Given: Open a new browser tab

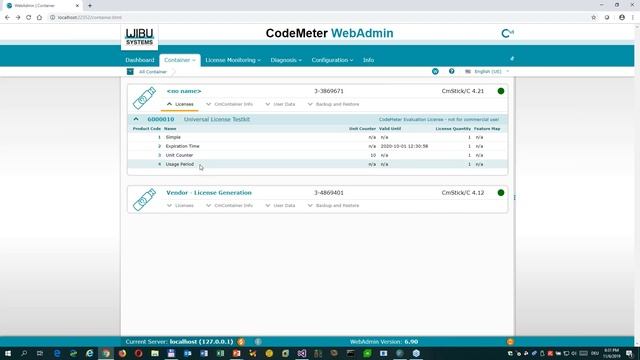Looking at the screenshot, I should pyautogui.click(x=90, y=6).
